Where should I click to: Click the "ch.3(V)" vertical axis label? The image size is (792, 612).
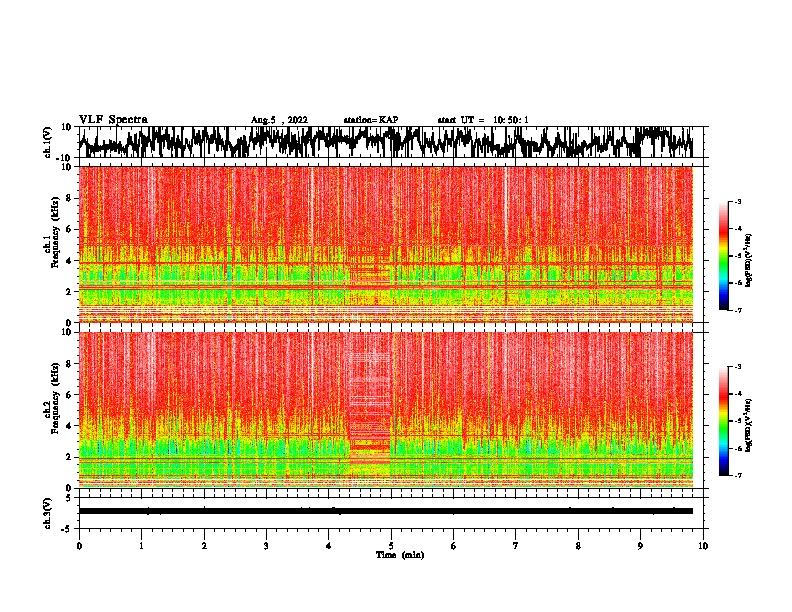tap(48, 513)
